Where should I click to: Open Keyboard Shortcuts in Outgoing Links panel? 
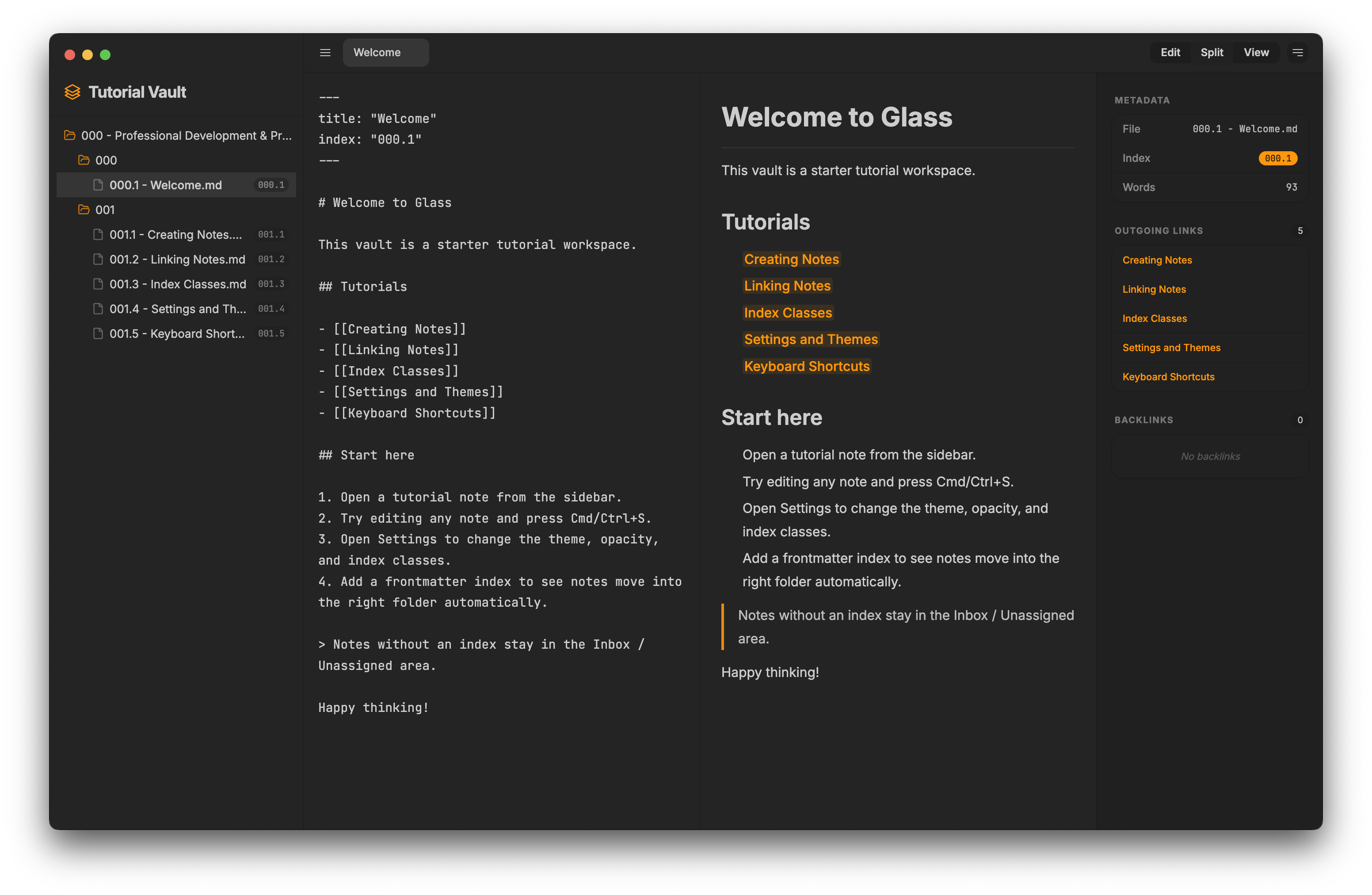1168,377
